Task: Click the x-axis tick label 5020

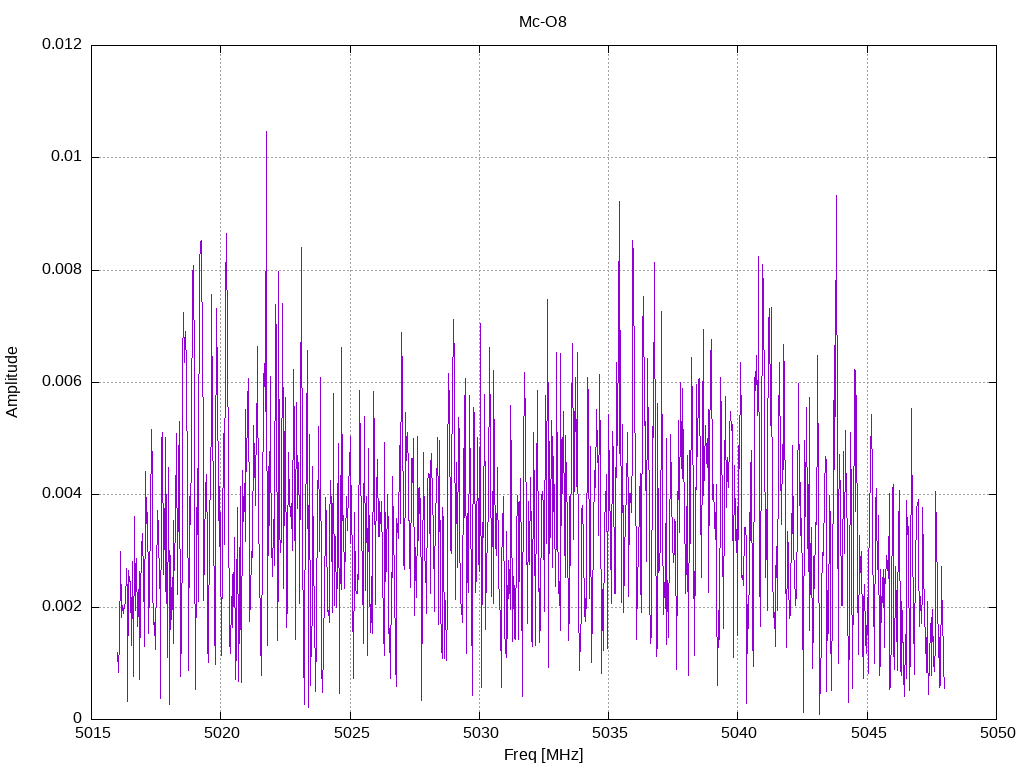Action: click(221, 733)
